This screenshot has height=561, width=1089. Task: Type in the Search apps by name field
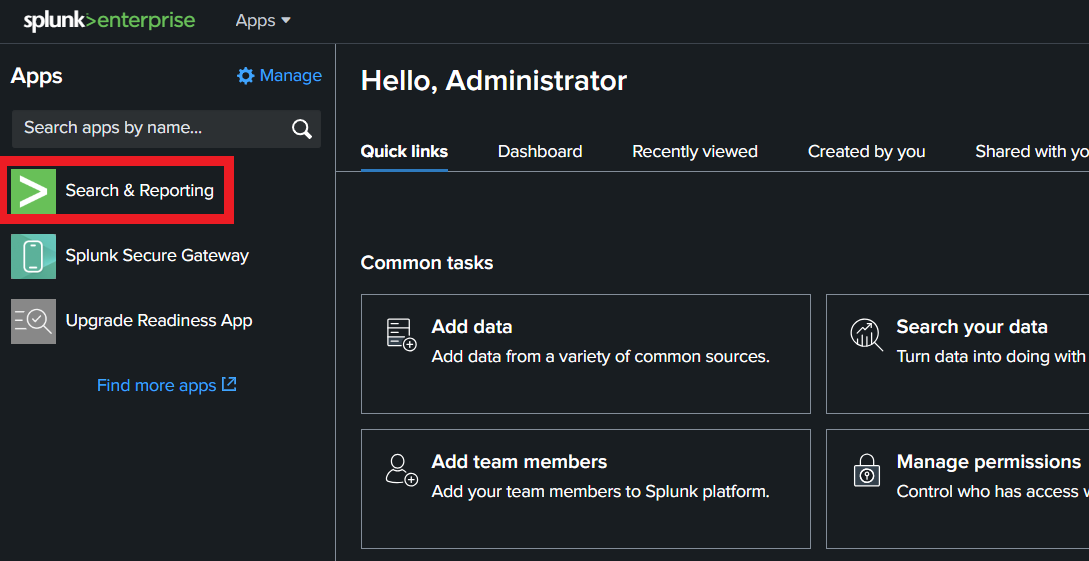tap(150, 128)
